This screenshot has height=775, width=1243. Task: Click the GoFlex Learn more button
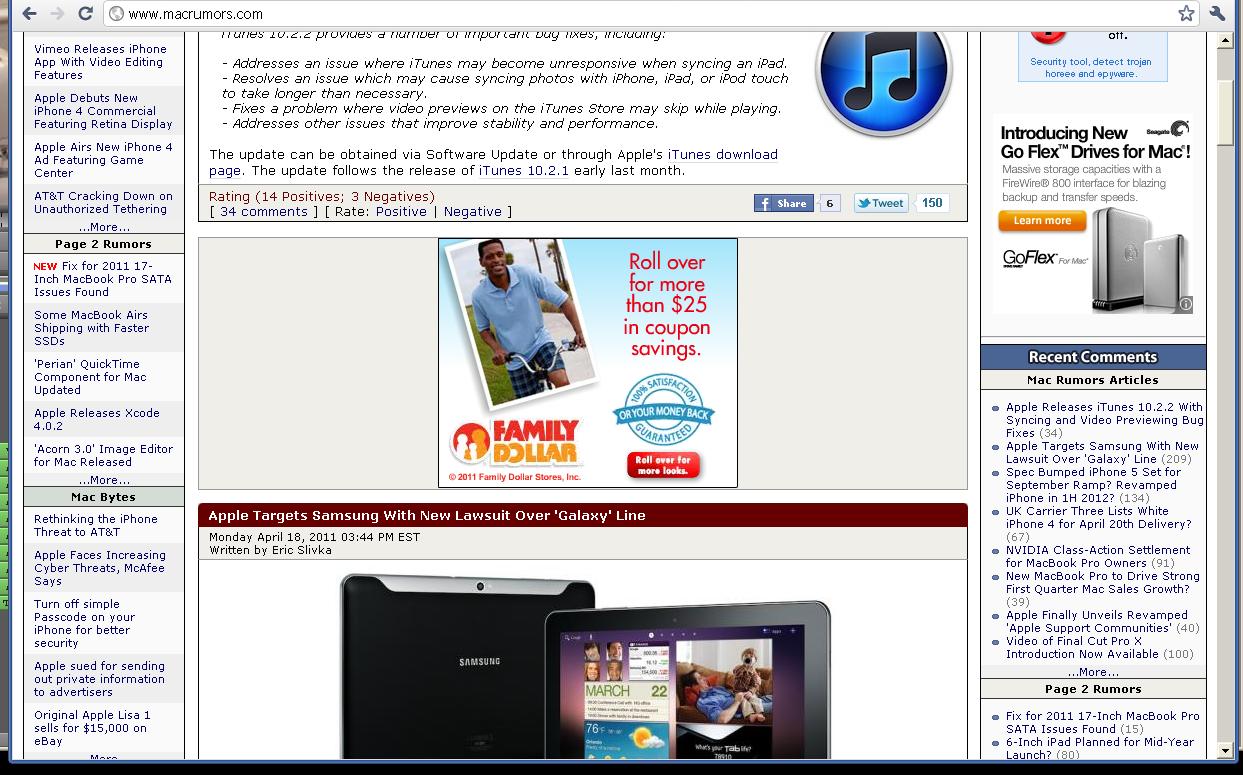point(1042,221)
